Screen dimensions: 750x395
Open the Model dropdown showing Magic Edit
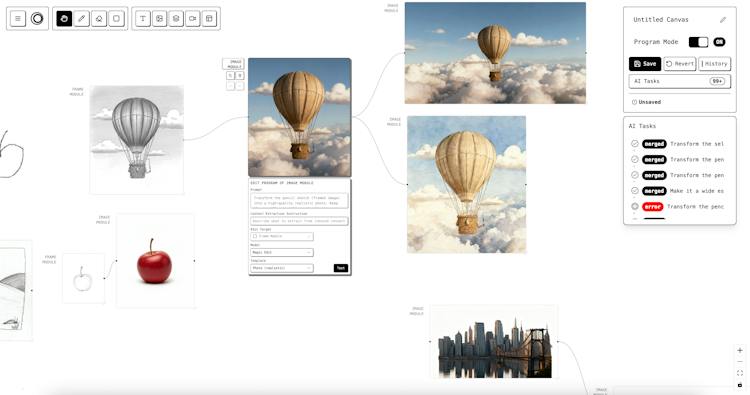[282, 252]
